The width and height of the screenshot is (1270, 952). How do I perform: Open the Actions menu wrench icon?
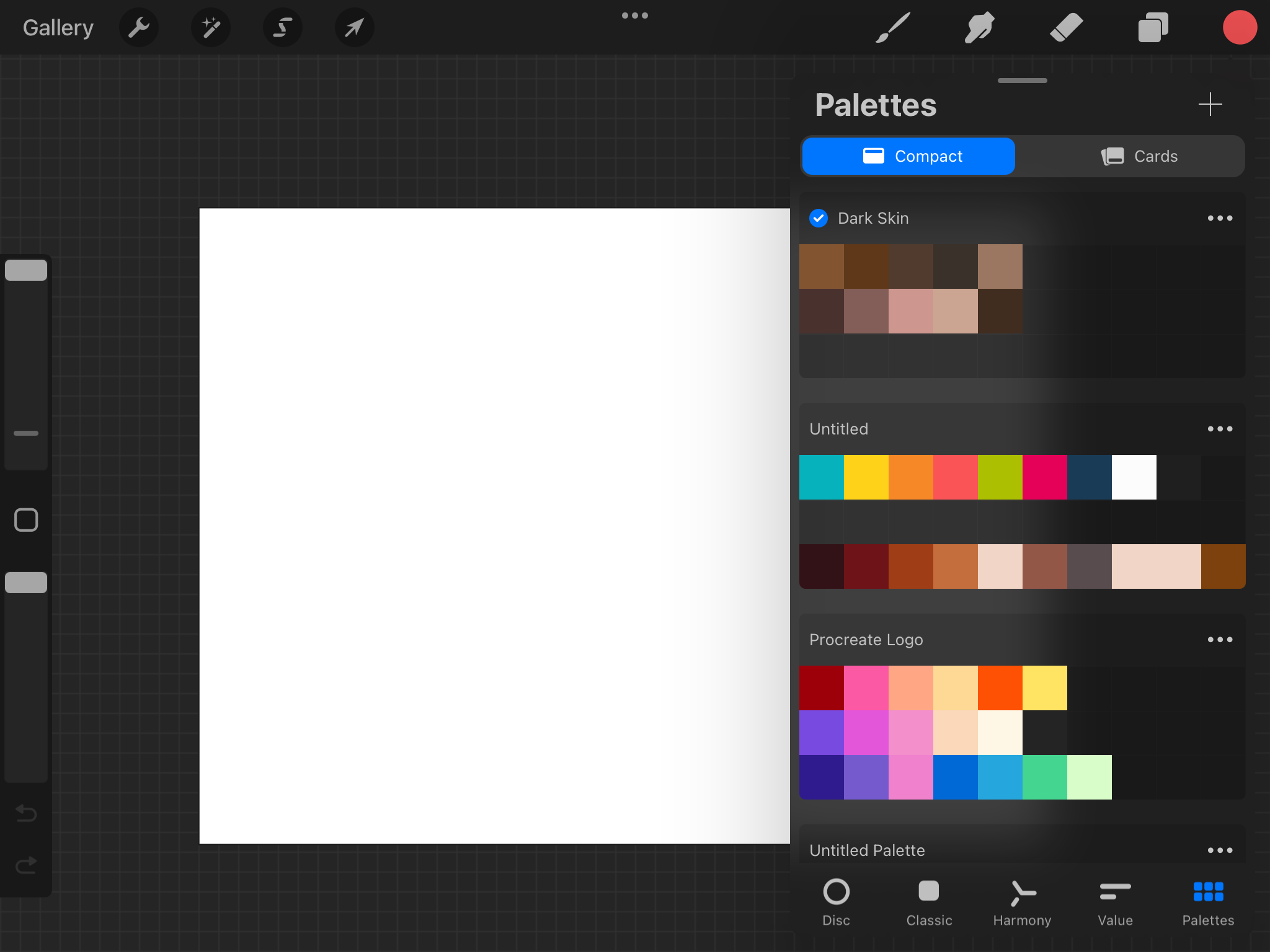click(139, 27)
